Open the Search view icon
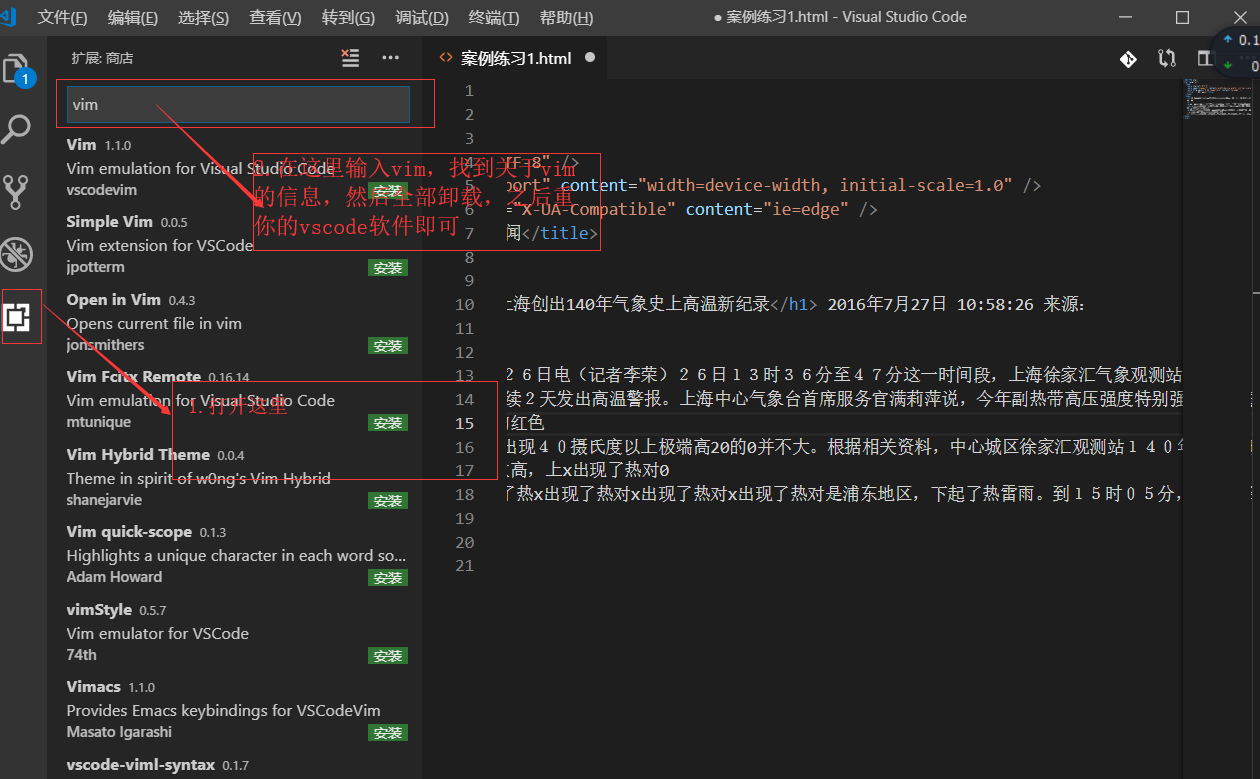This screenshot has height=779, width=1260. tap(20, 129)
